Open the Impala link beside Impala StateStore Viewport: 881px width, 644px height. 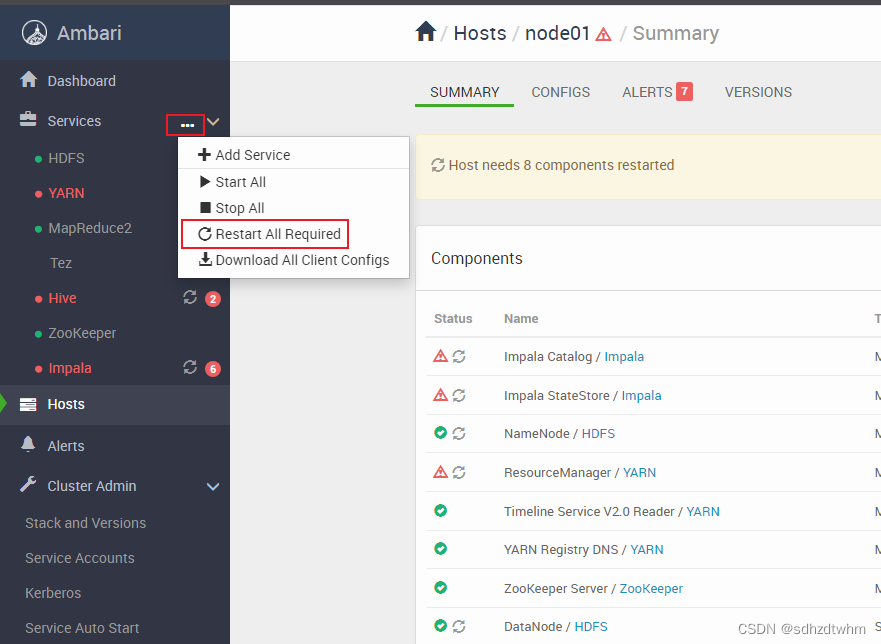(641, 396)
